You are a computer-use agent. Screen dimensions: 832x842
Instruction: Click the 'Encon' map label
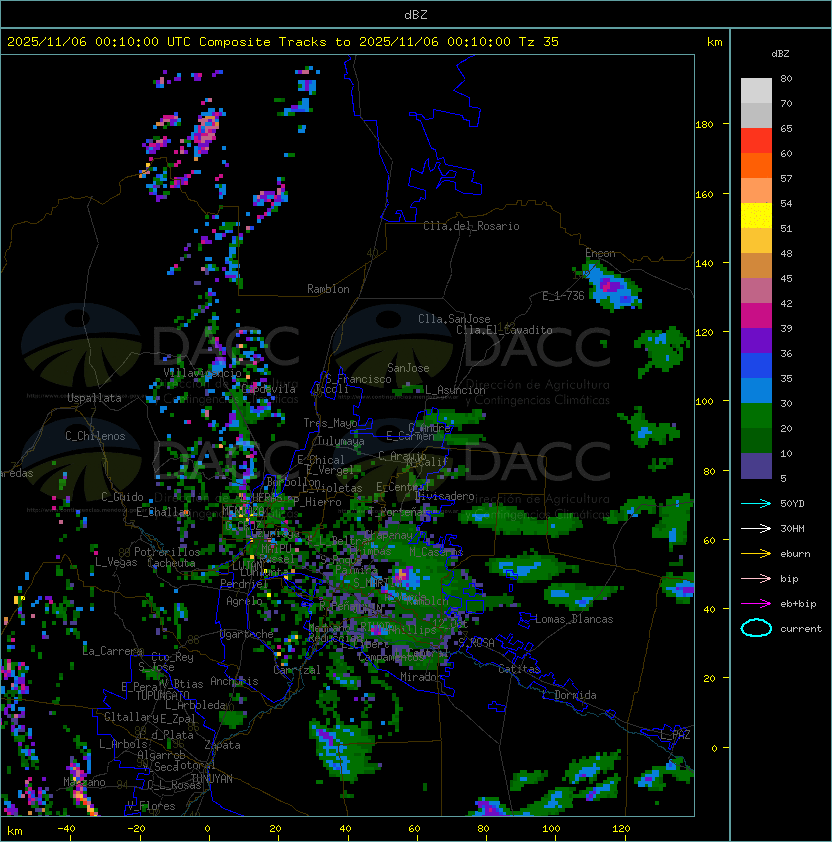pyautogui.click(x=600, y=253)
